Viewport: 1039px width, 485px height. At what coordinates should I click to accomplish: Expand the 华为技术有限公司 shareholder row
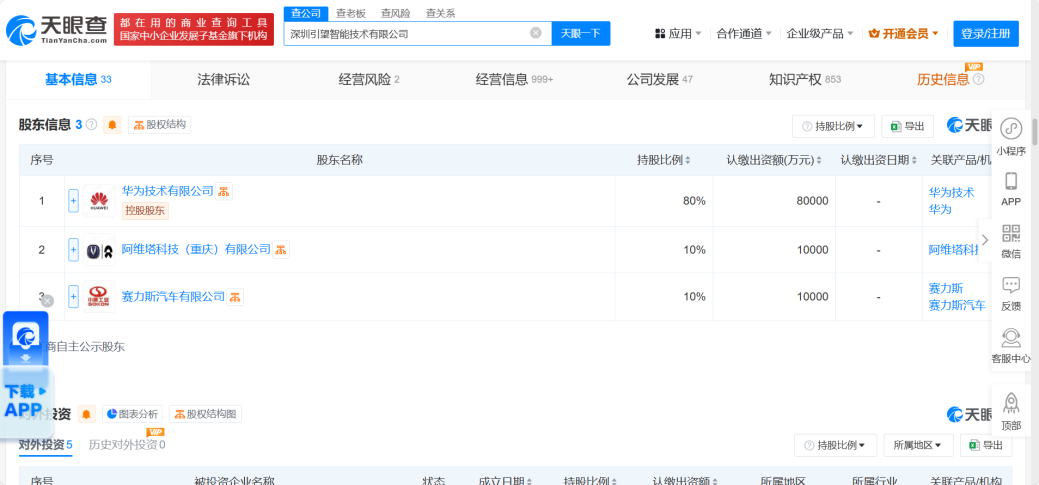coord(73,200)
